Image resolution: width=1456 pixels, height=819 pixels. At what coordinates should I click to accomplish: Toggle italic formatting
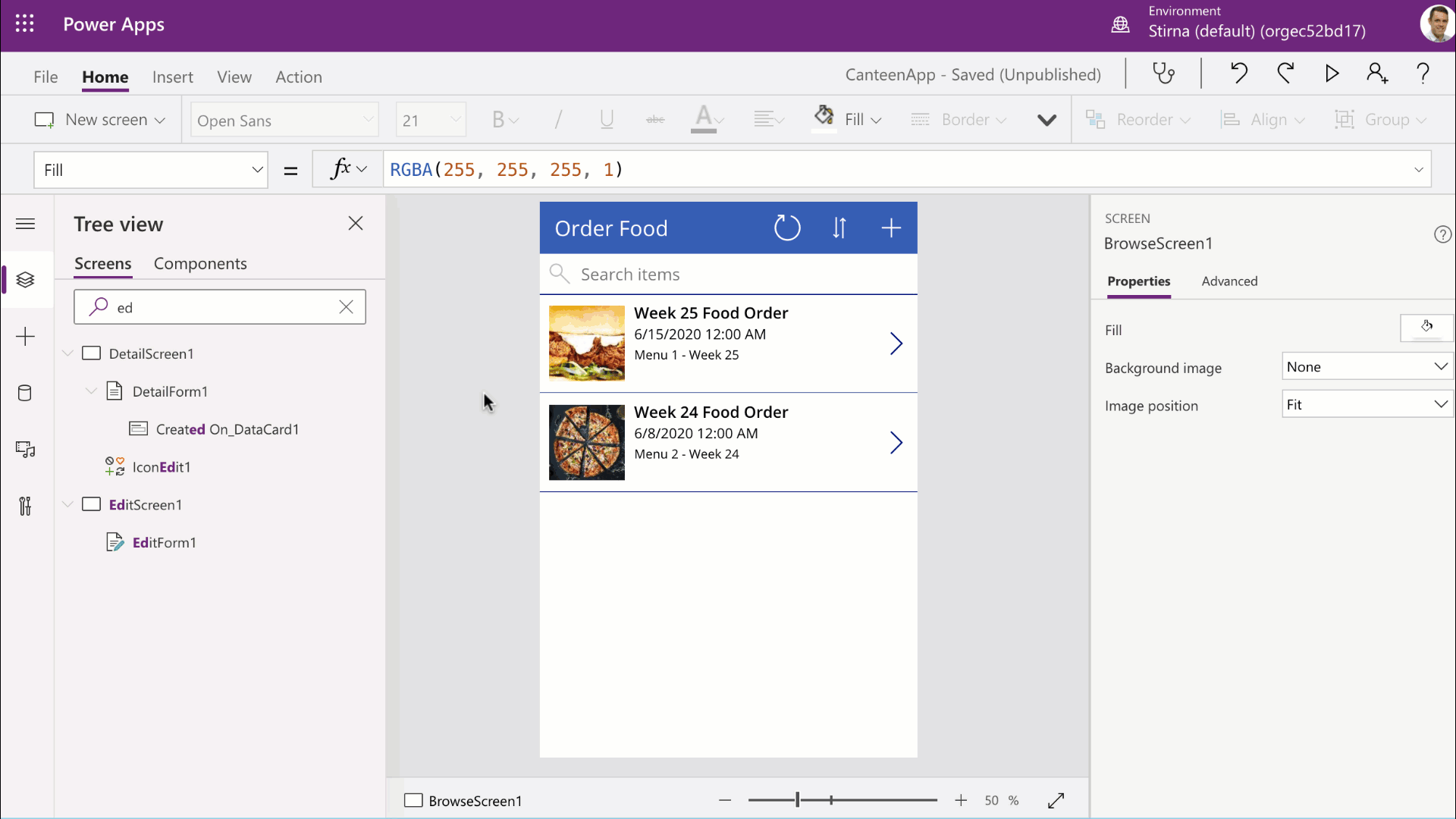point(558,120)
